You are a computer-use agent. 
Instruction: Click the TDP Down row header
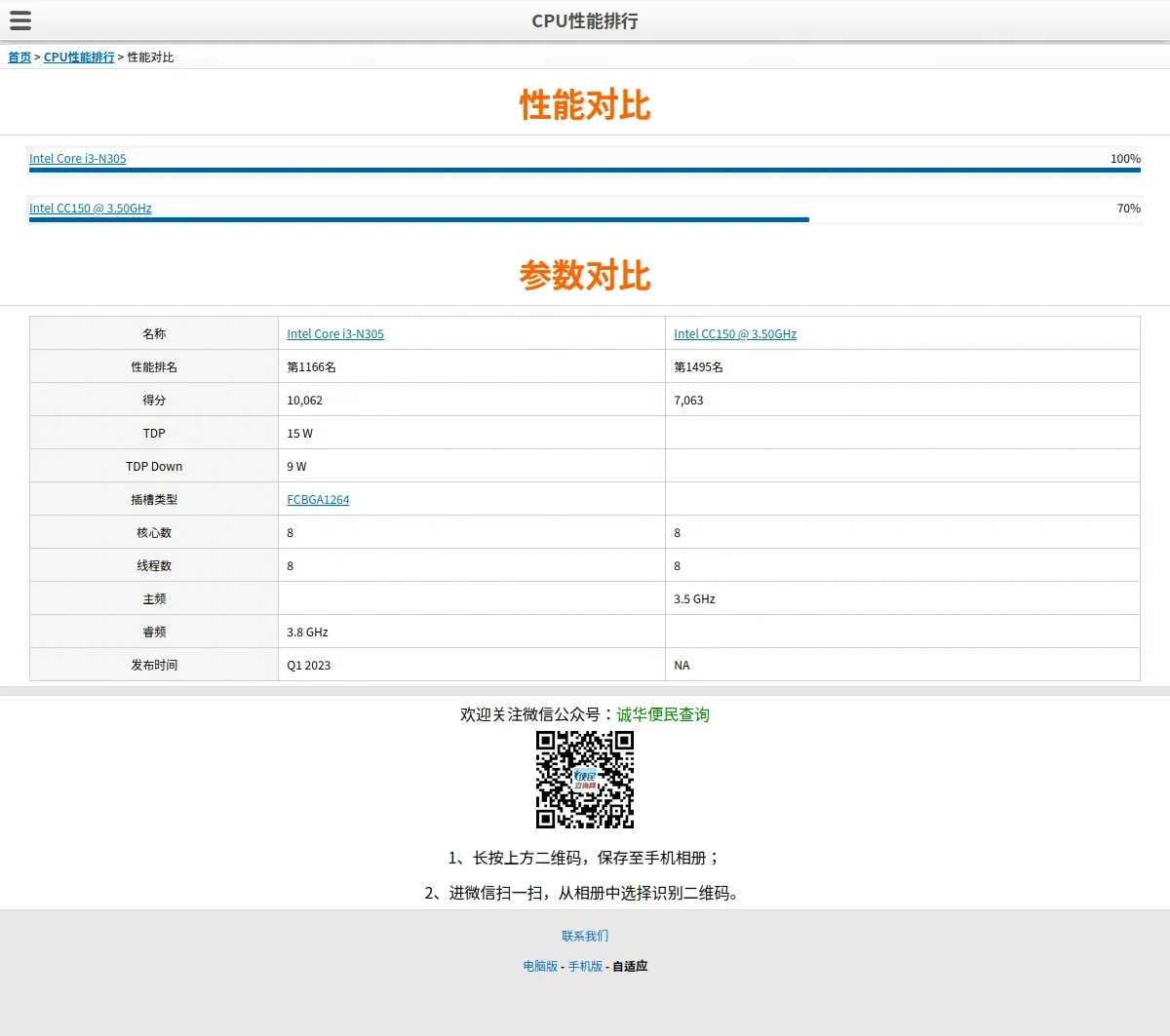click(154, 466)
